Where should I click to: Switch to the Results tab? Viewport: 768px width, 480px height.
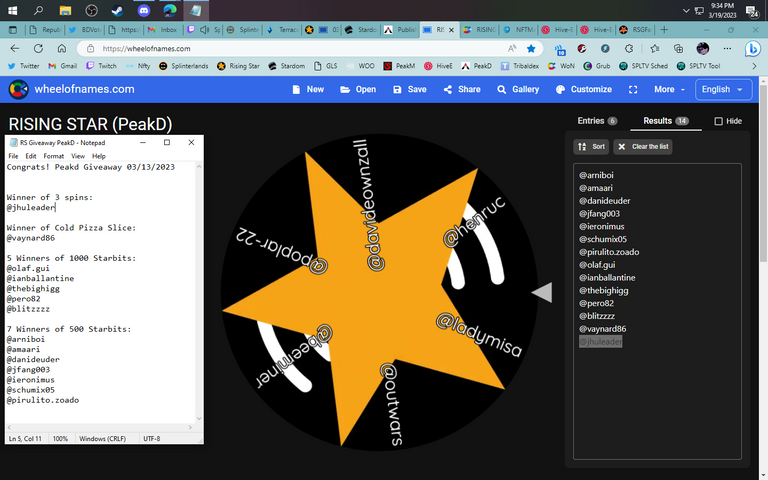click(666, 121)
